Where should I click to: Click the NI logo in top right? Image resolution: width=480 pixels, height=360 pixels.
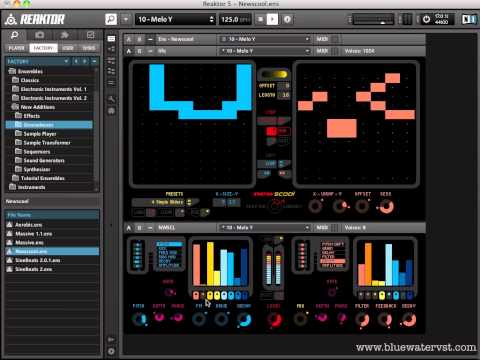[x=469, y=19]
